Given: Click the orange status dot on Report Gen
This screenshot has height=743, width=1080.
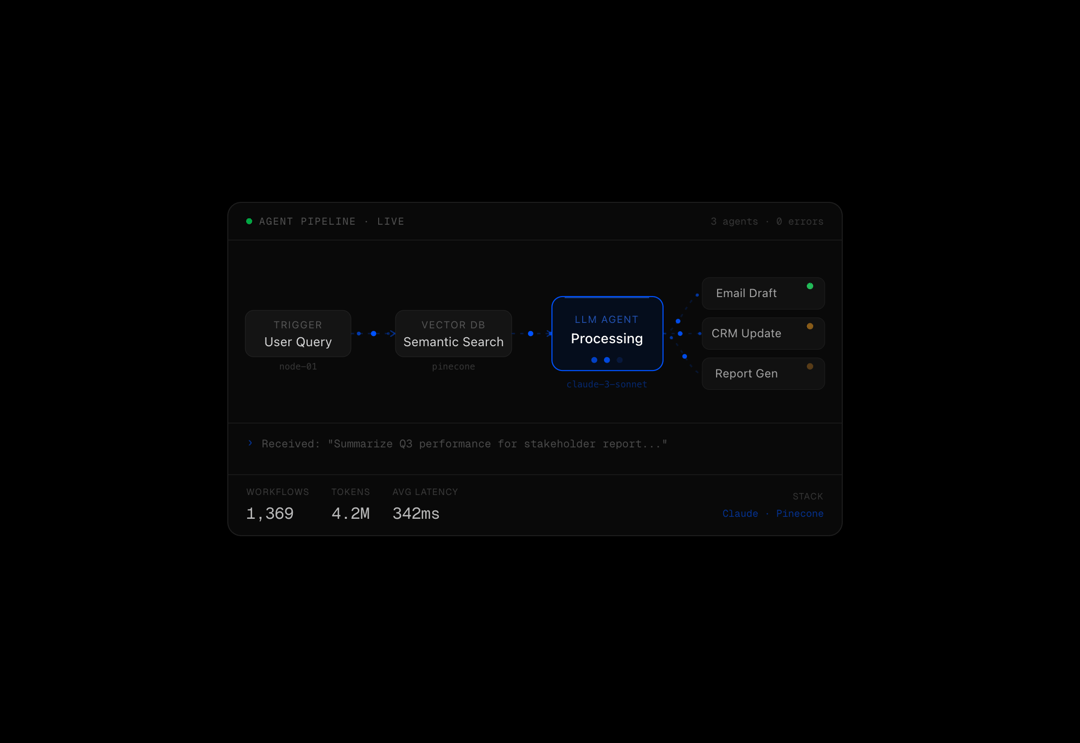Looking at the screenshot, I should coord(810,366).
